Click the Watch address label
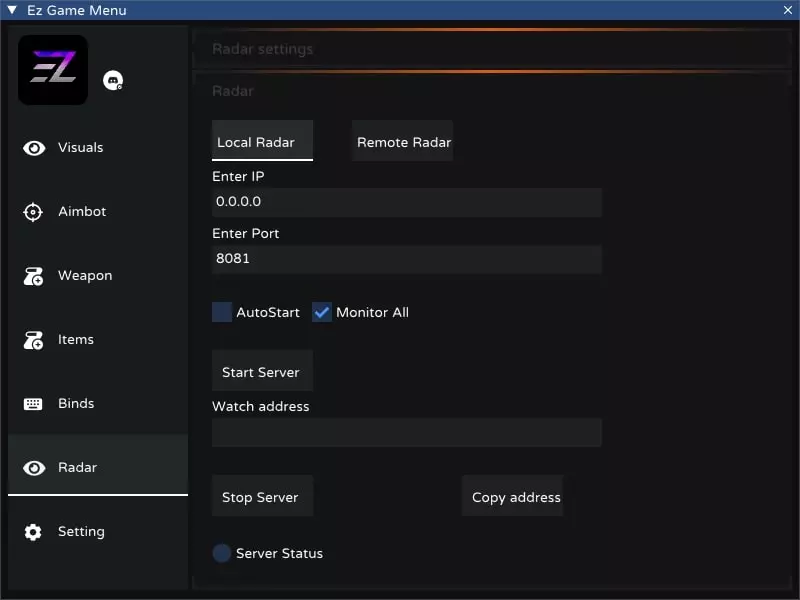Screen dimensions: 800x600 [x=261, y=407]
